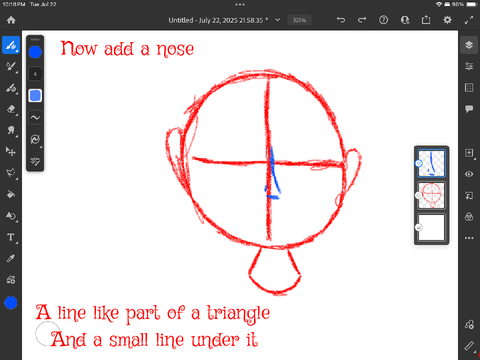Image resolution: width=480 pixels, height=360 pixels.
Task: Select the Eyedropper tool
Action: coord(11,258)
